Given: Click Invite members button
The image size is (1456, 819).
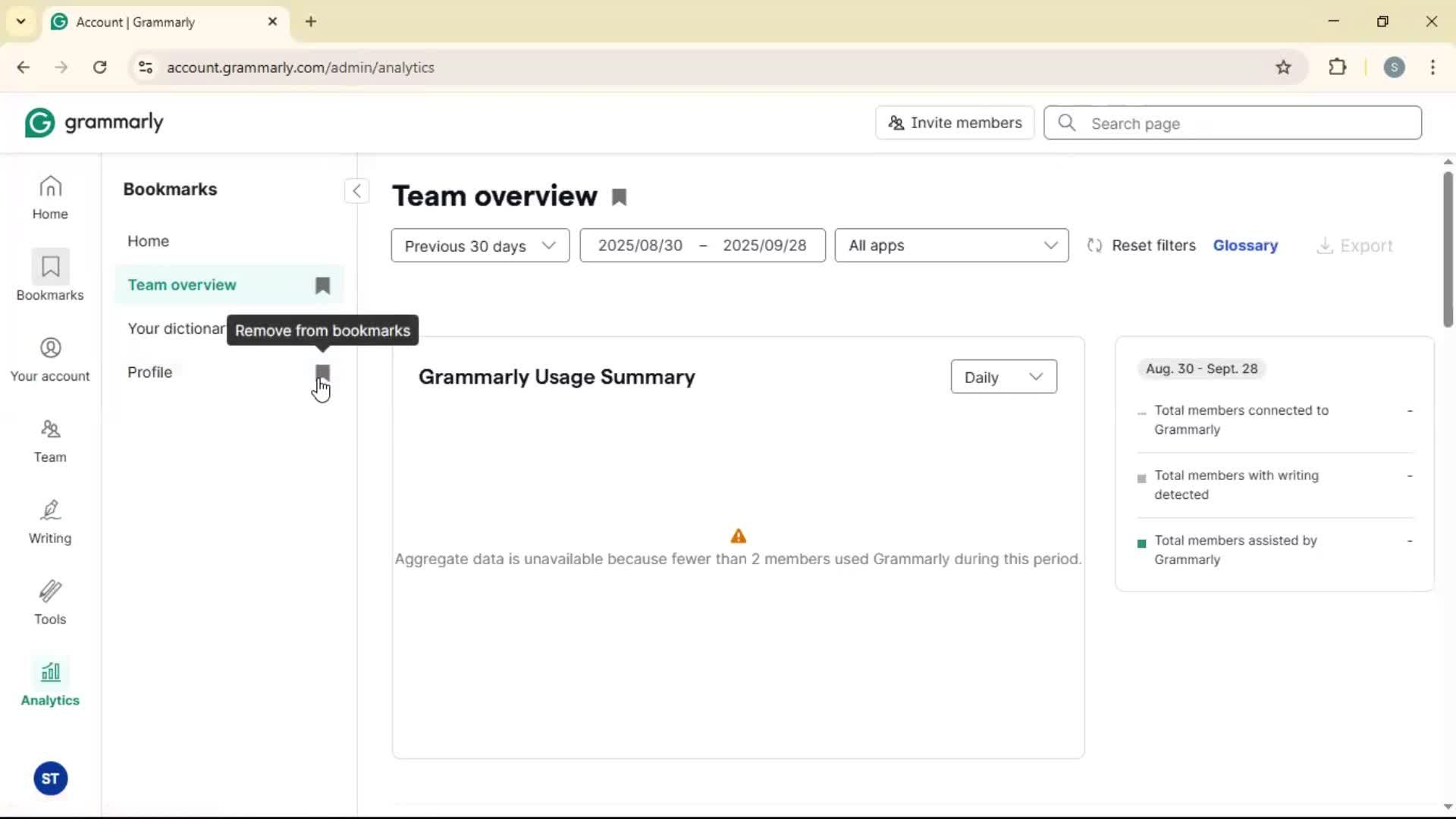Looking at the screenshot, I should (x=954, y=123).
